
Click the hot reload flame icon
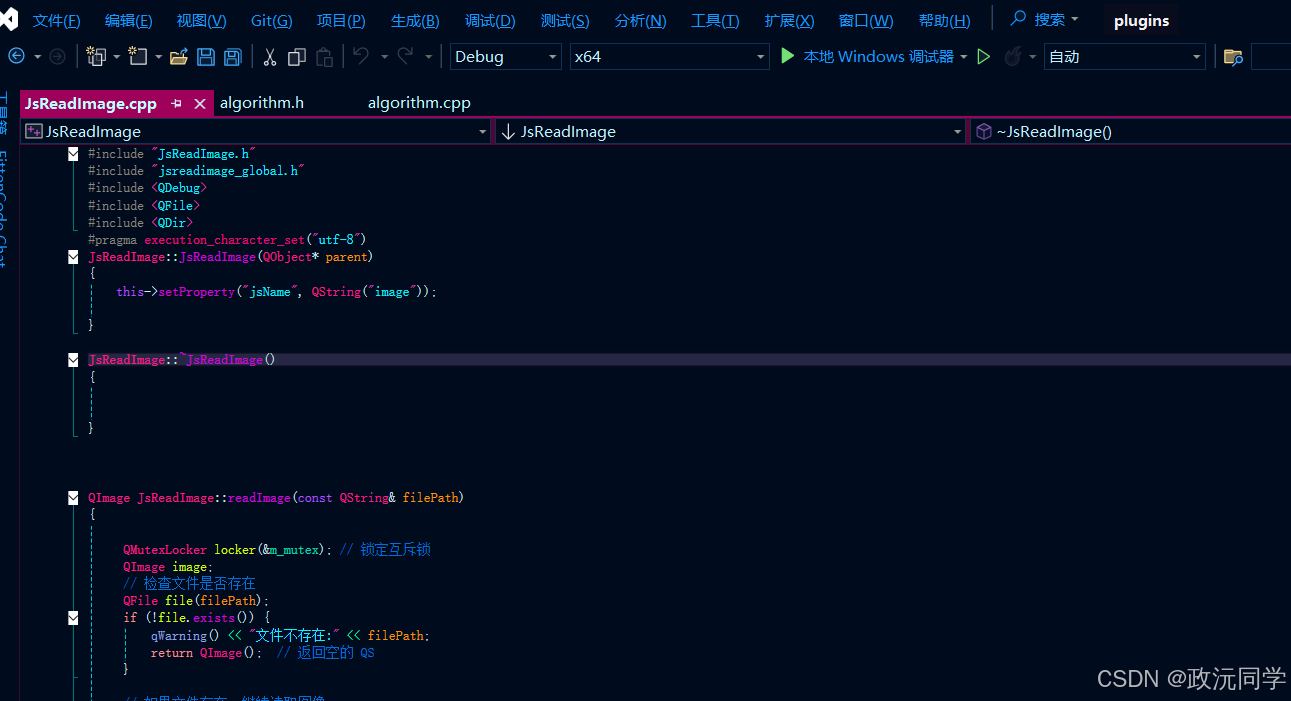click(1013, 57)
